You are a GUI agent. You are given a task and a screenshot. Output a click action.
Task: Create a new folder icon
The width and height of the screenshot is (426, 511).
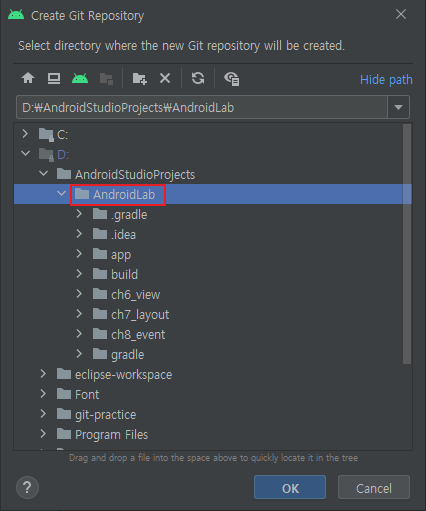[x=140, y=79]
